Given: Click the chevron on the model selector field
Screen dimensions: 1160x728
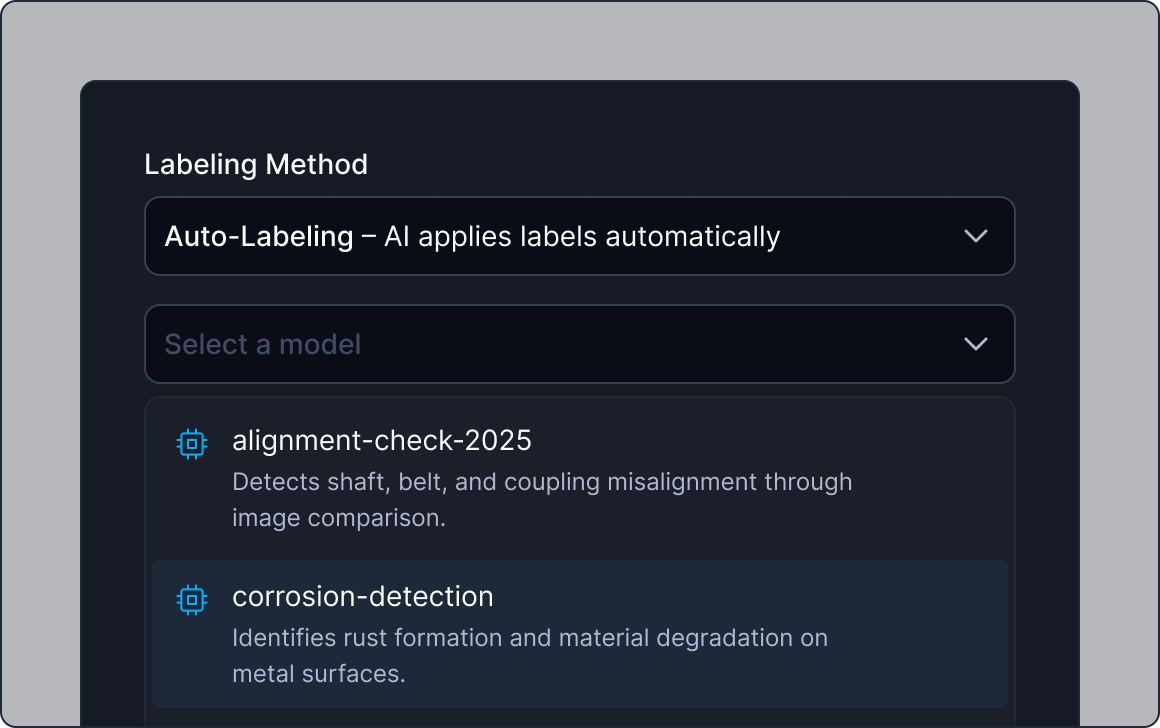Looking at the screenshot, I should pos(975,344).
